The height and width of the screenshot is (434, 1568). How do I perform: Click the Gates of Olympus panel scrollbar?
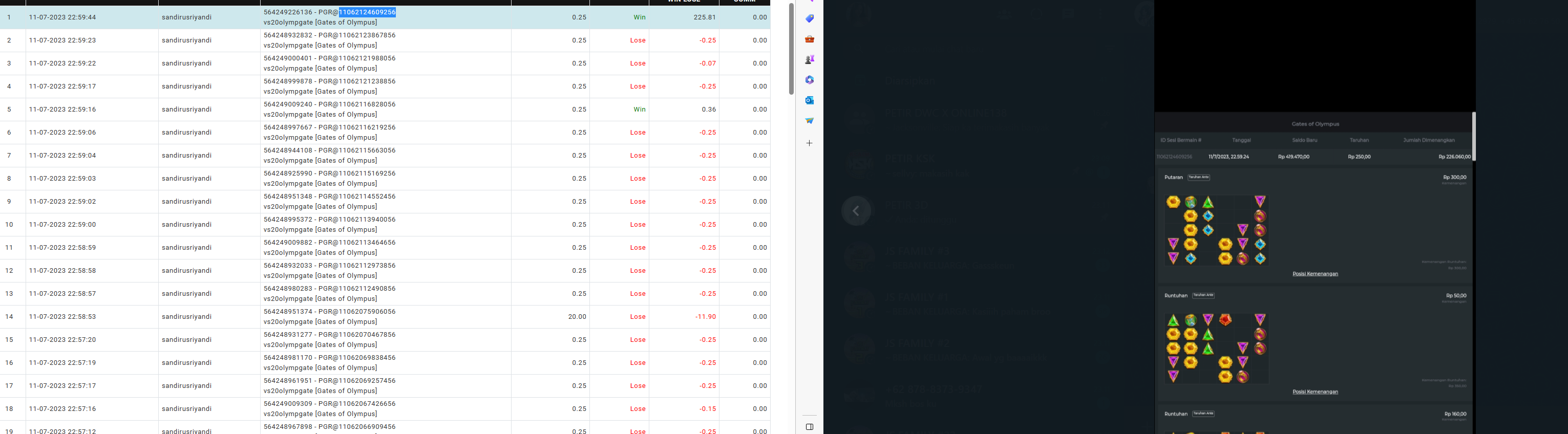pos(1474,136)
